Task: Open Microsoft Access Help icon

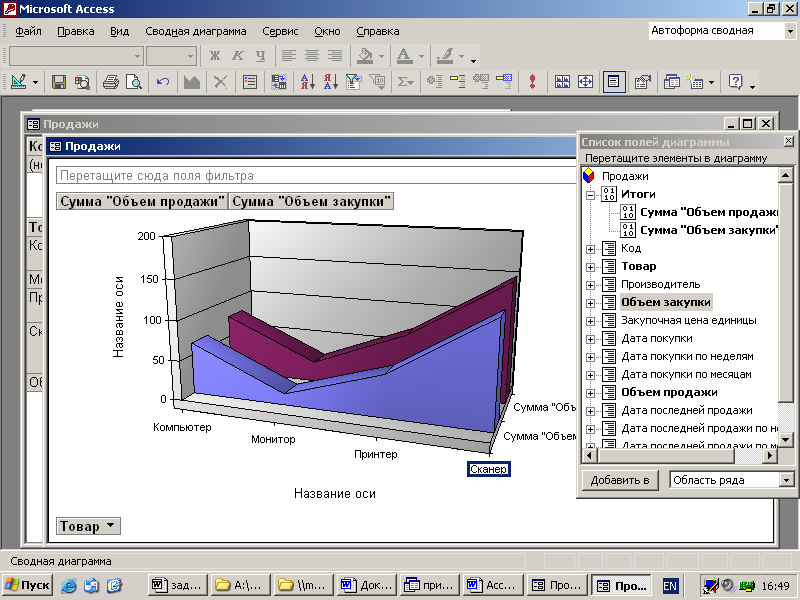Action: click(x=735, y=82)
